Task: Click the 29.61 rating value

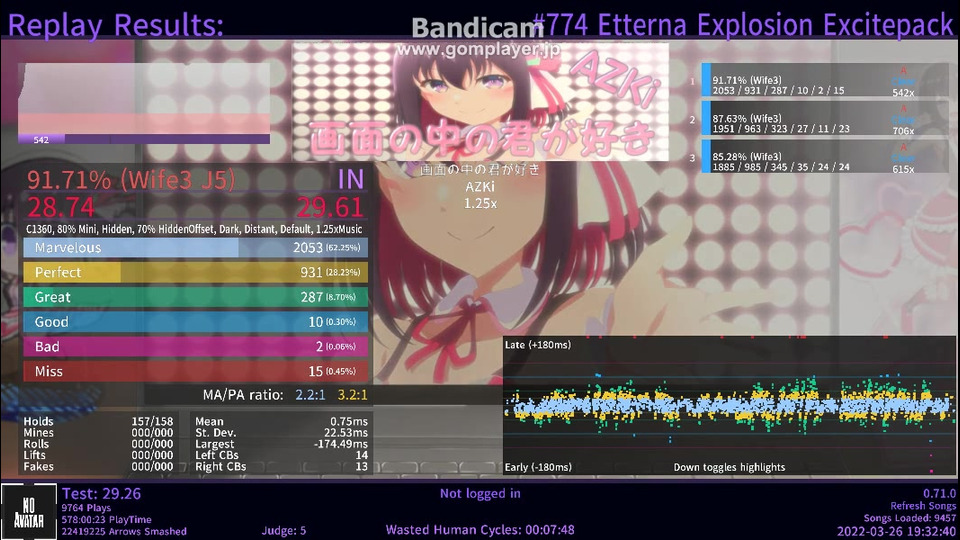Action: pyautogui.click(x=331, y=208)
